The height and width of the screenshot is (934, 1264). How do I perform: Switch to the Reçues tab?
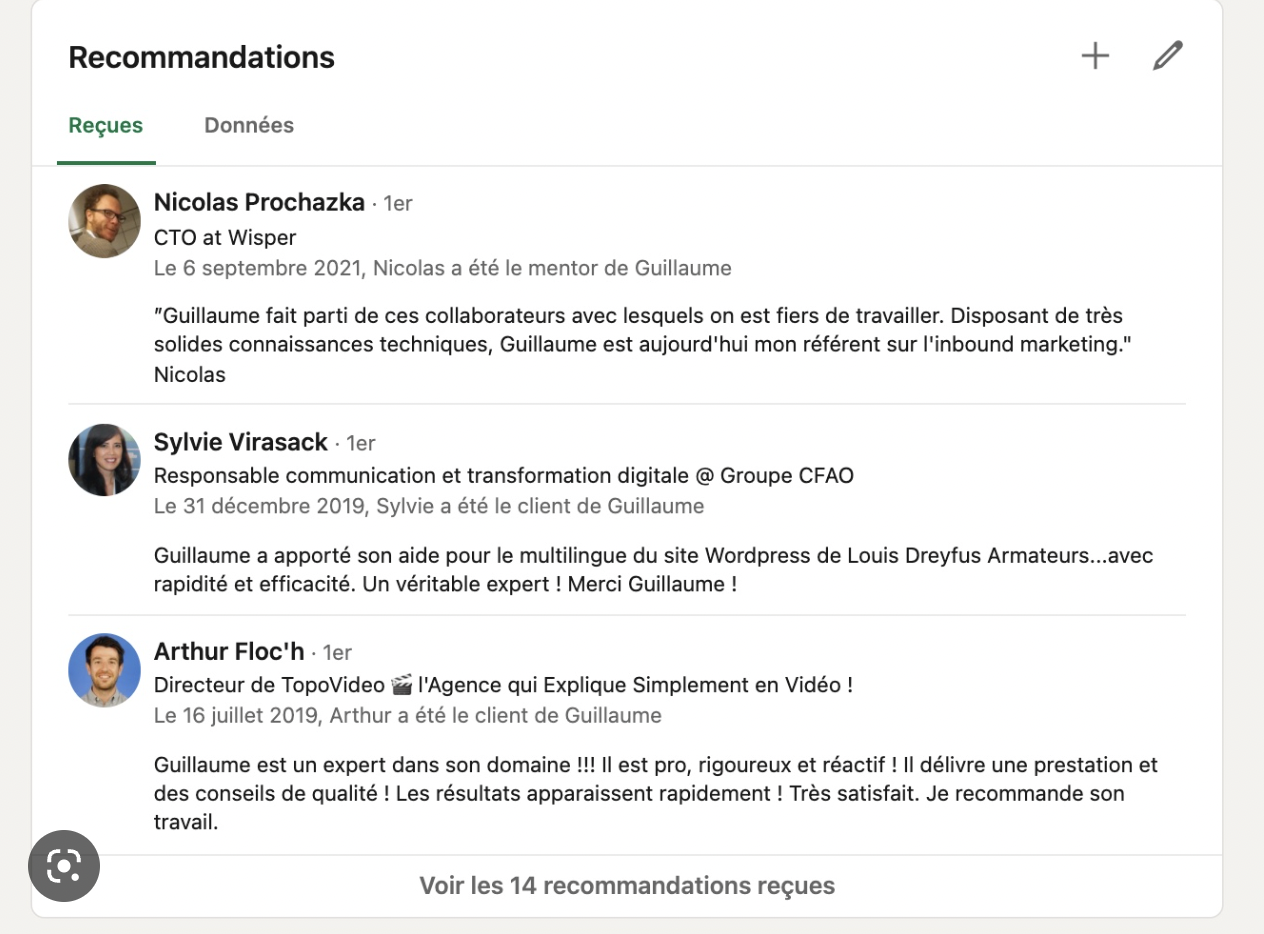pos(106,126)
